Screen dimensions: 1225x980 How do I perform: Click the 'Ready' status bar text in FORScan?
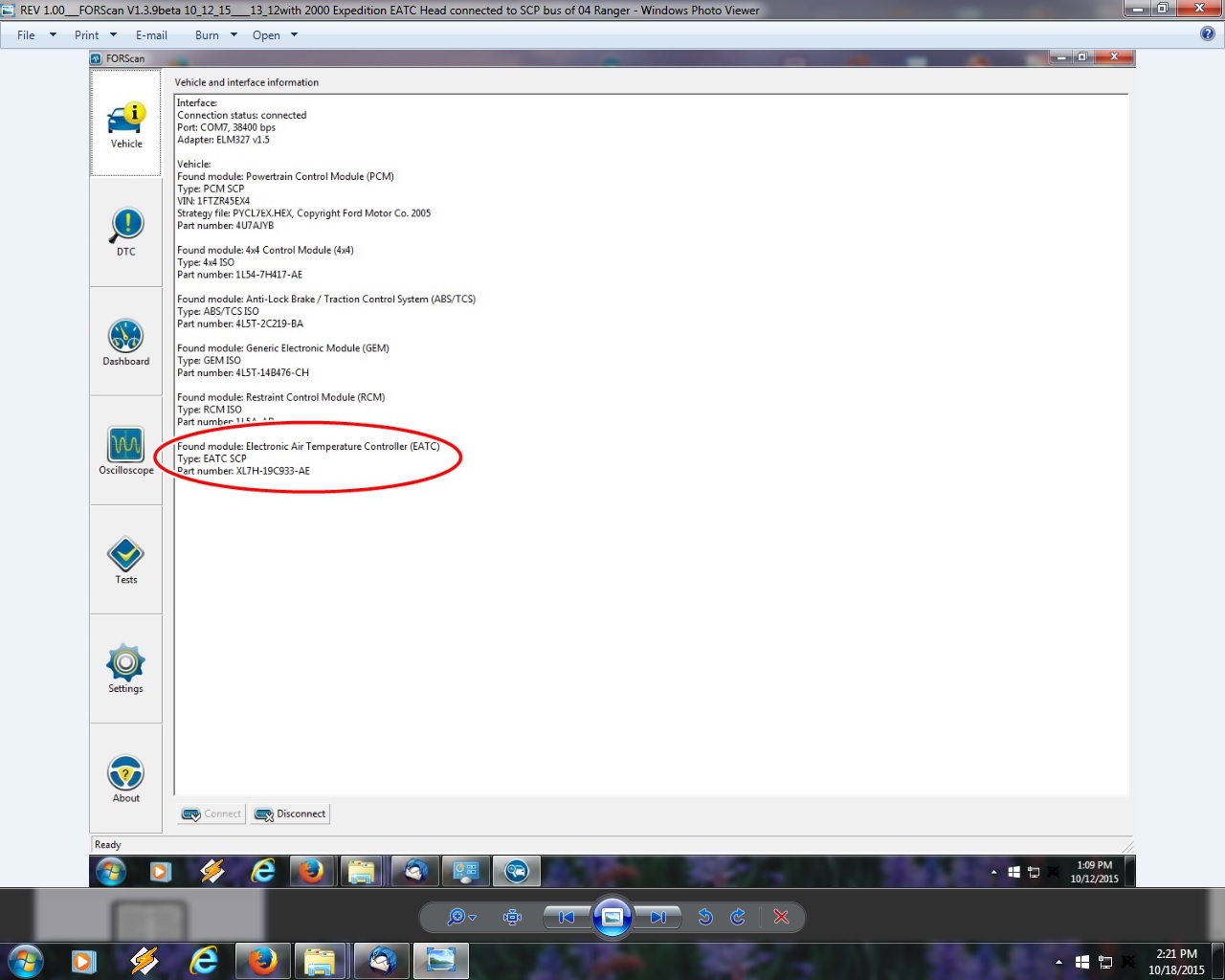108,844
